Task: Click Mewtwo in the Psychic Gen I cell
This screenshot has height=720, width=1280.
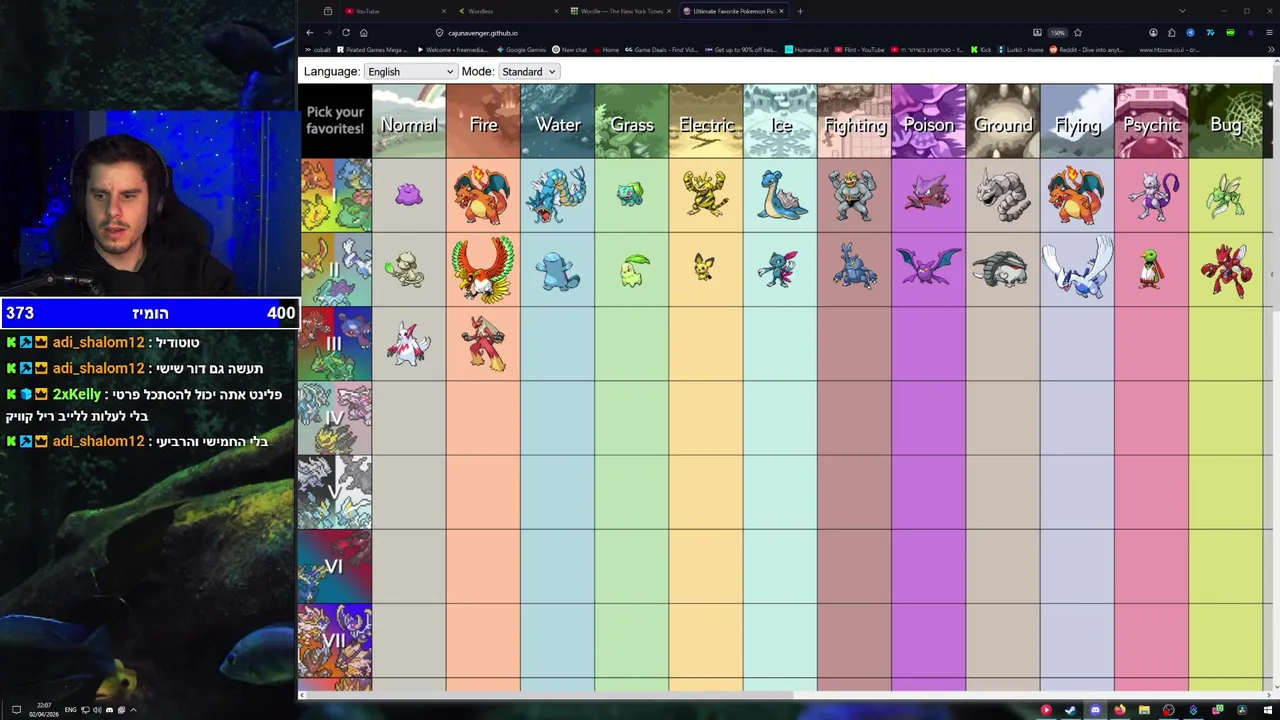Action: click(1152, 196)
